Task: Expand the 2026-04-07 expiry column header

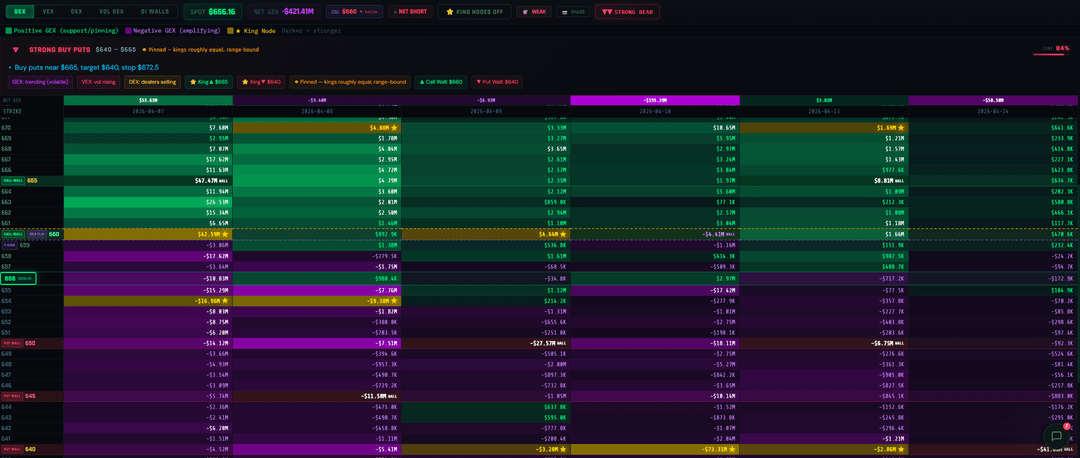Action: pyautogui.click(x=148, y=112)
